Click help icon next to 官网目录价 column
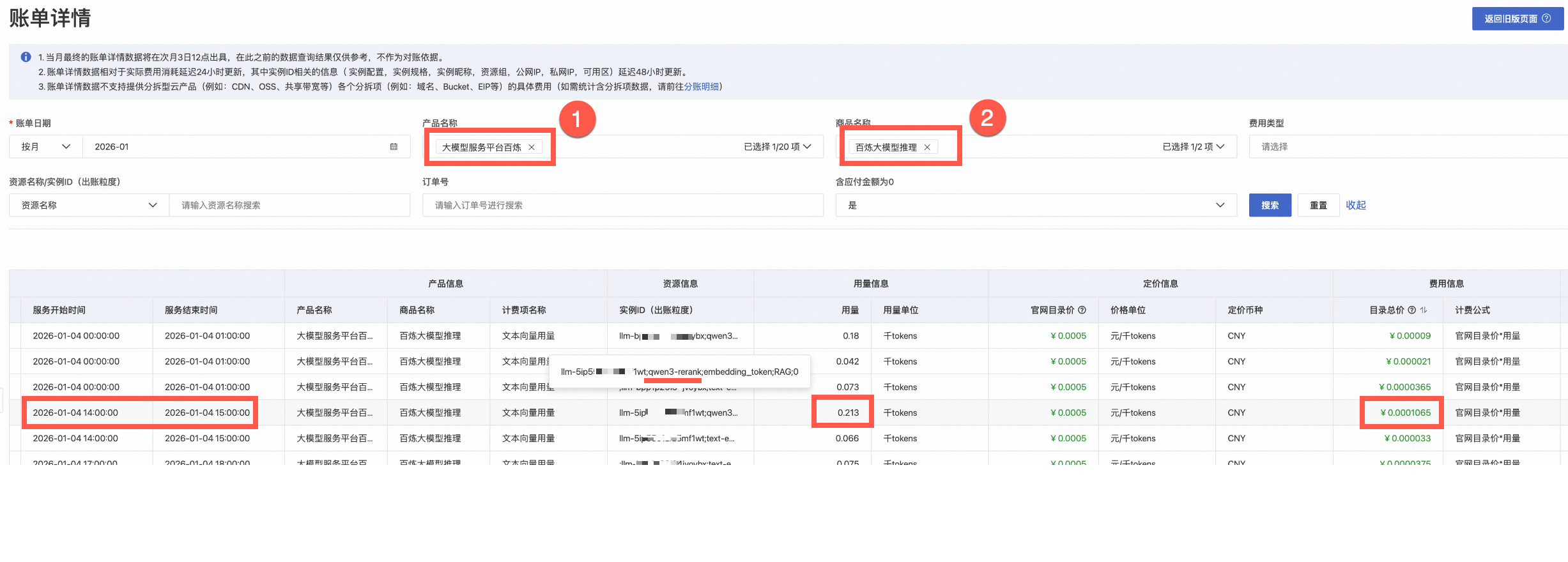The image size is (1568, 562). tap(1082, 310)
